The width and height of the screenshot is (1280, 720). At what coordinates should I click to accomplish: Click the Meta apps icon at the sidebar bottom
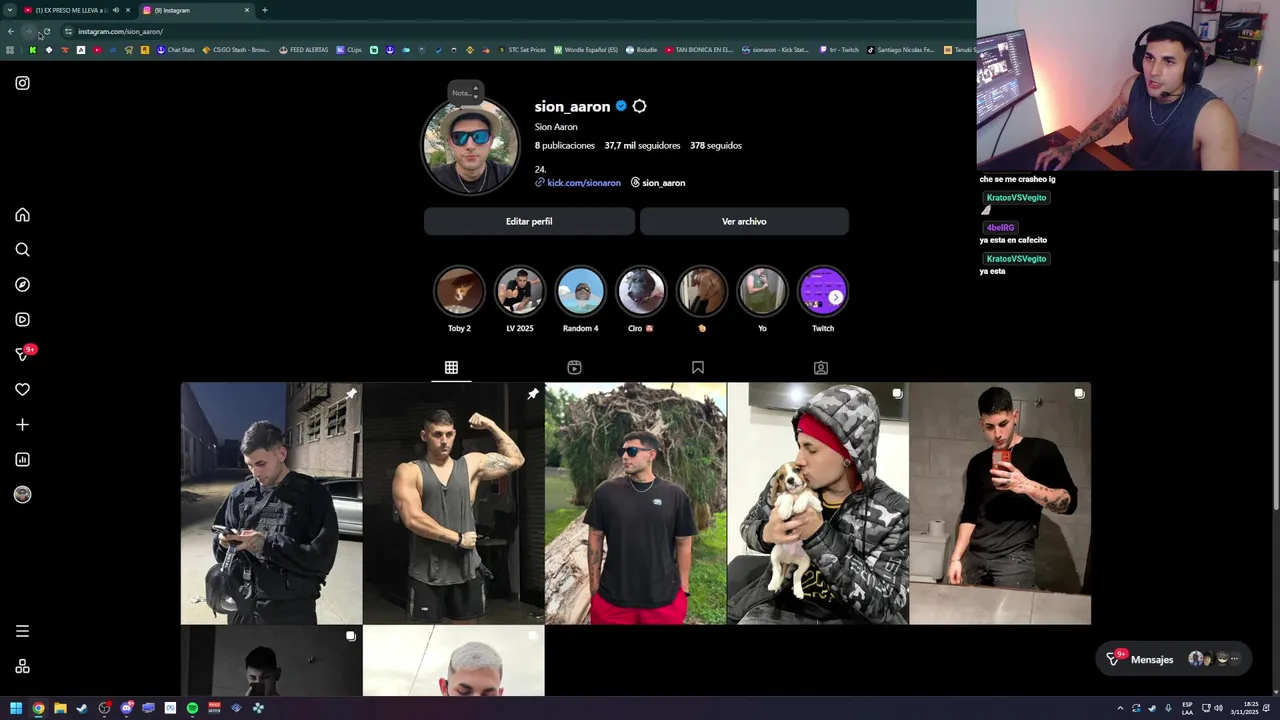click(x=22, y=667)
